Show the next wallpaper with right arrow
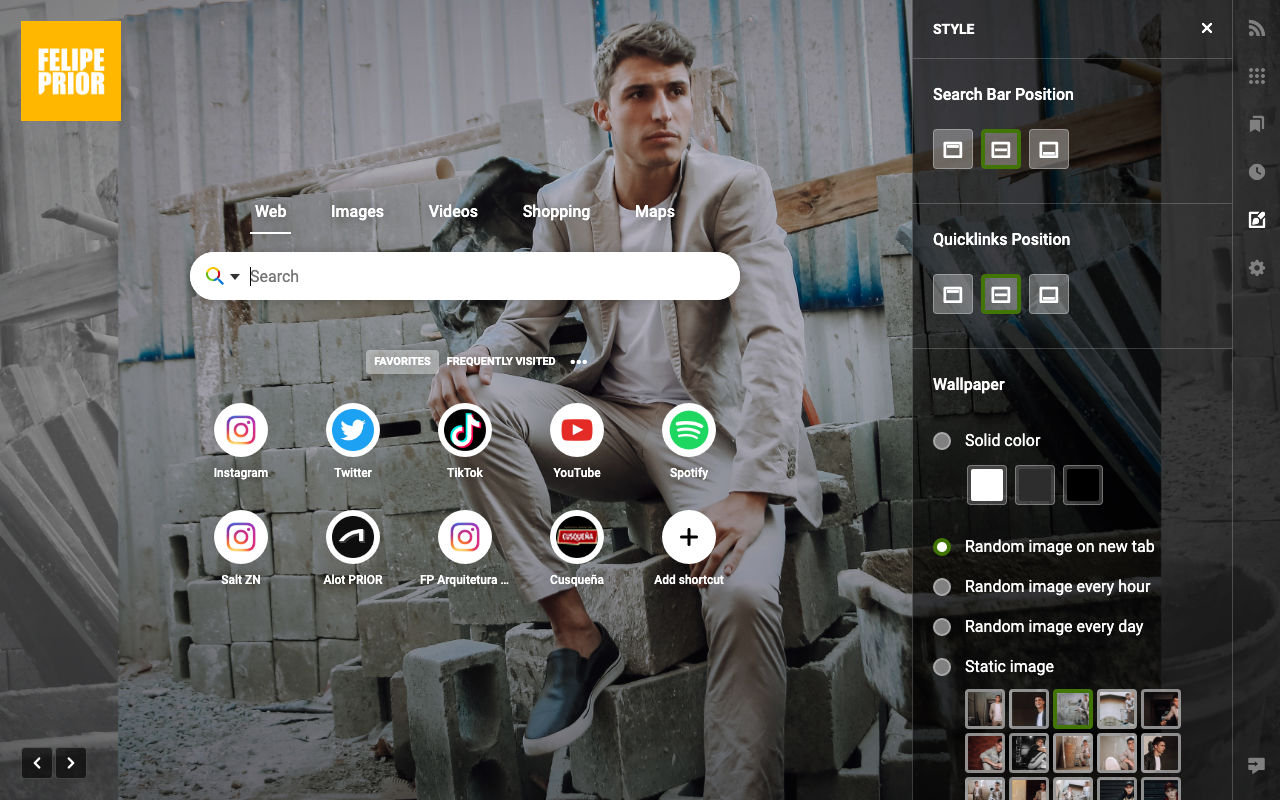The image size is (1280, 800). pos(71,764)
